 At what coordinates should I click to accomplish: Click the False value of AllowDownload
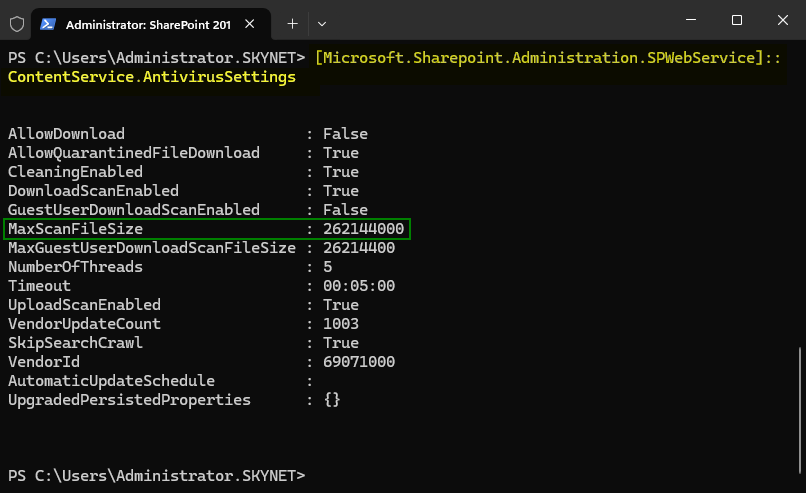pos(345,134)
